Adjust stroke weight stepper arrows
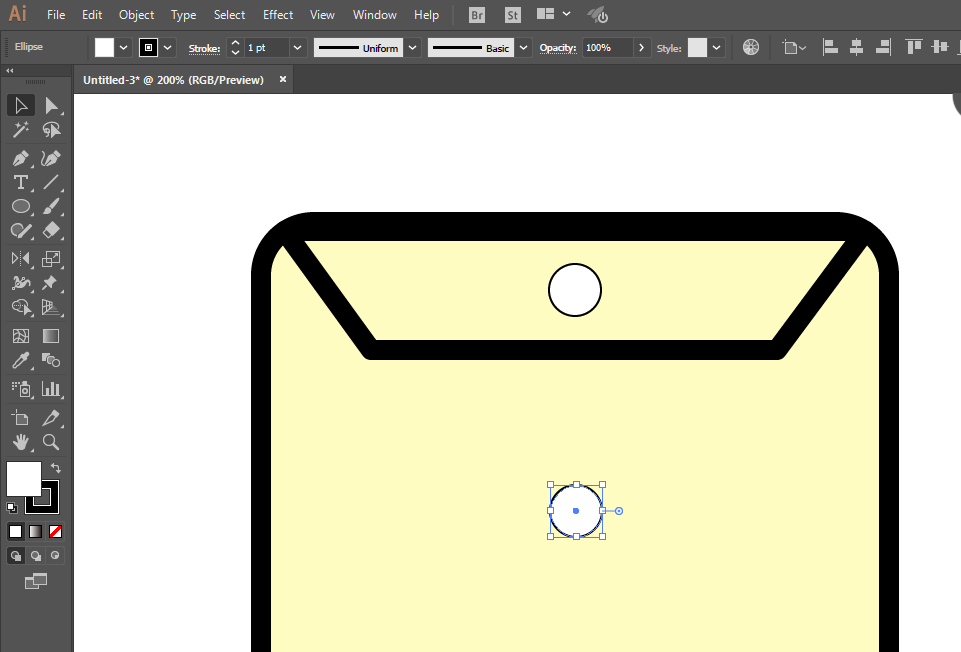The width and height of the screenshot is (961, 652). click(235, 48)
